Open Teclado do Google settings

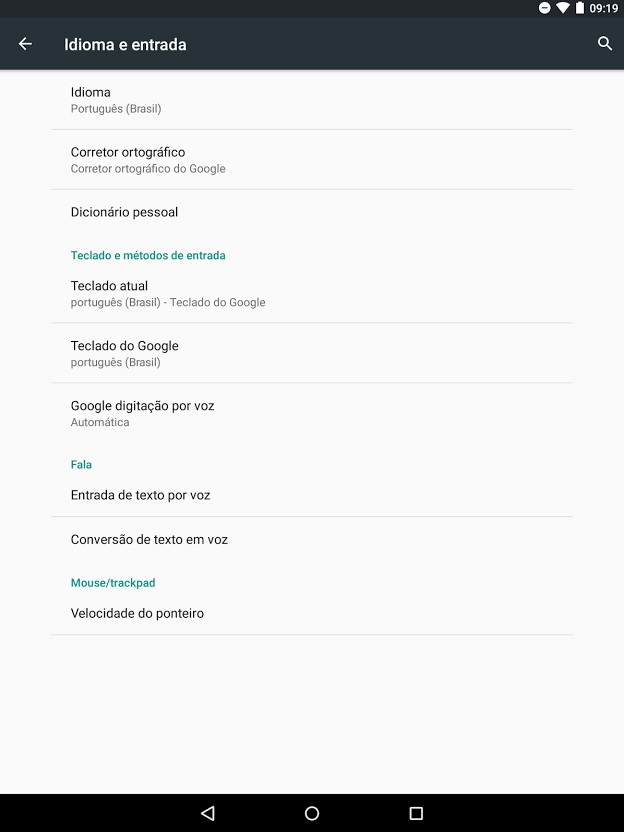pyautogui.click(x=312, y=353)
